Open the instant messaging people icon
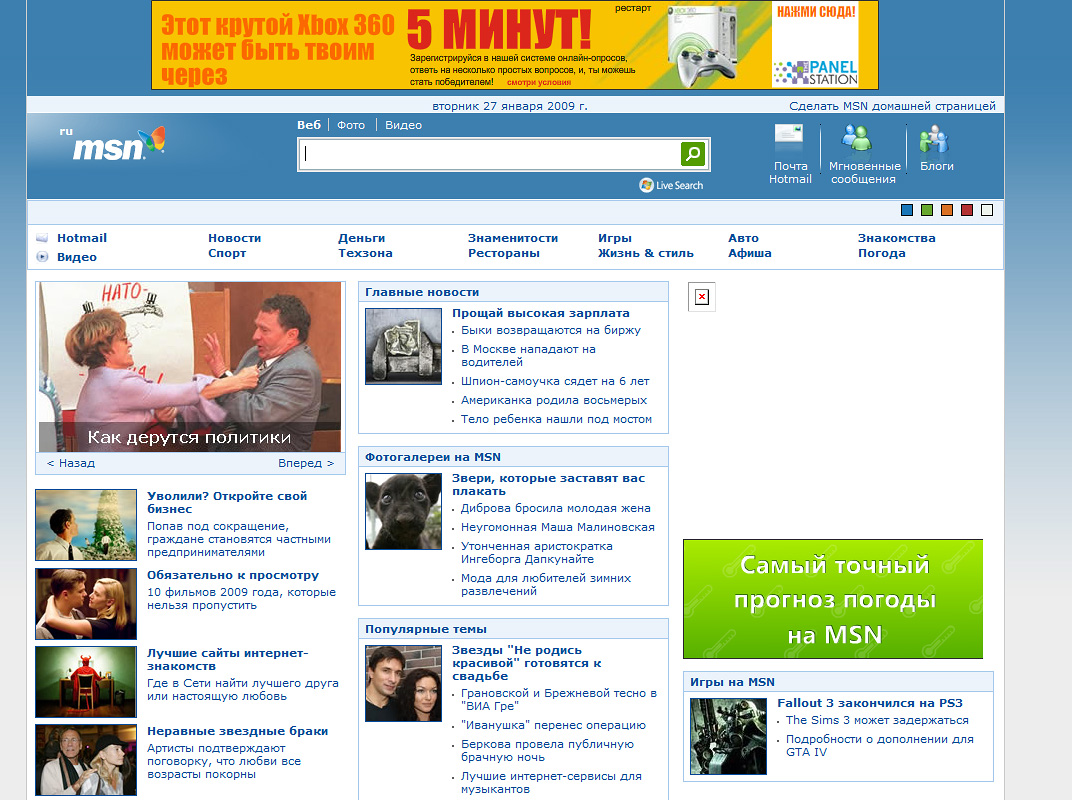The image size is (1072, 800). [x=857, y=139]
